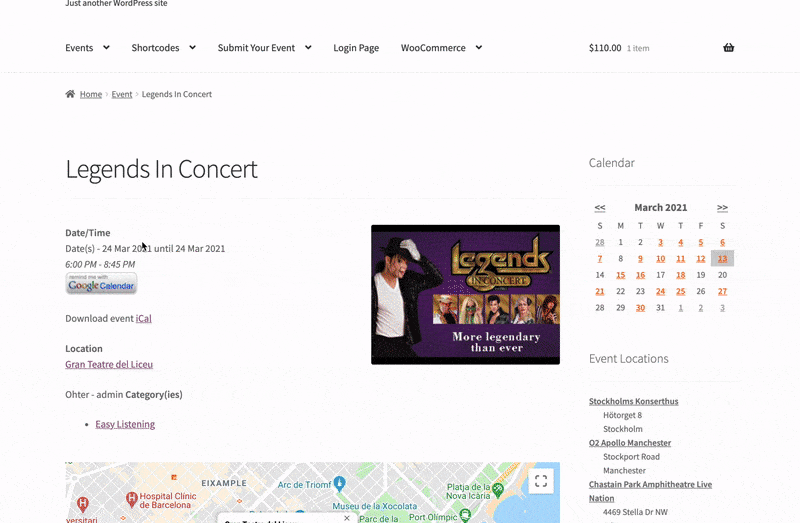Open the shopping basket icon
This screenshot has height=523, width=800.
[x=728, y=47]
